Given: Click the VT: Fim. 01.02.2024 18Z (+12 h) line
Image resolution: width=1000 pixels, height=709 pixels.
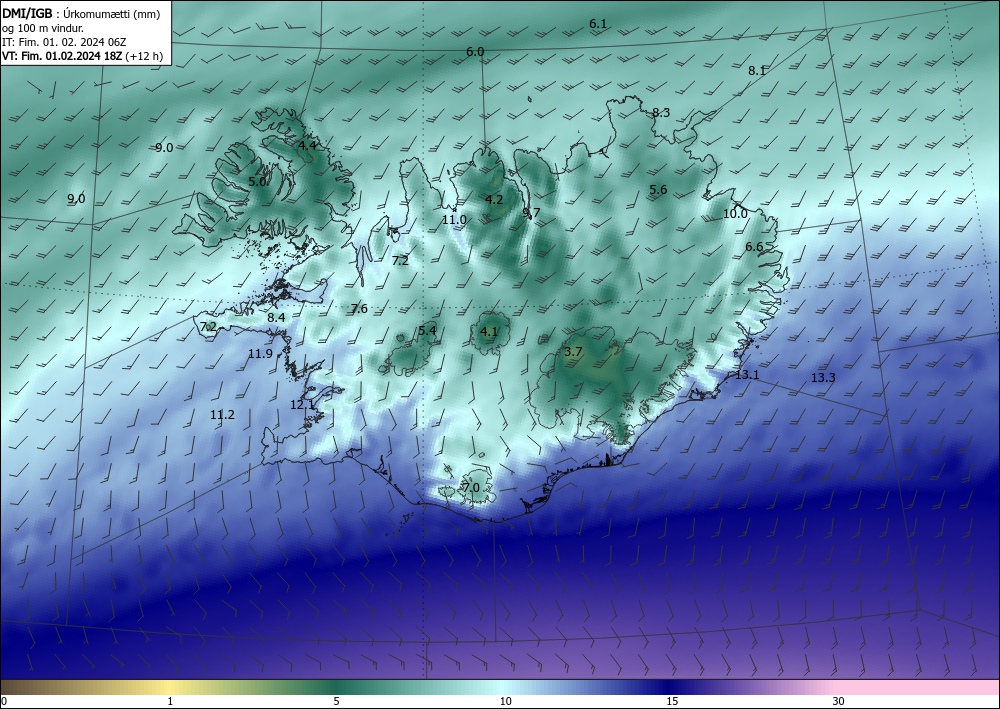Looking at the screenshot, I should click(x=82, y=56).
